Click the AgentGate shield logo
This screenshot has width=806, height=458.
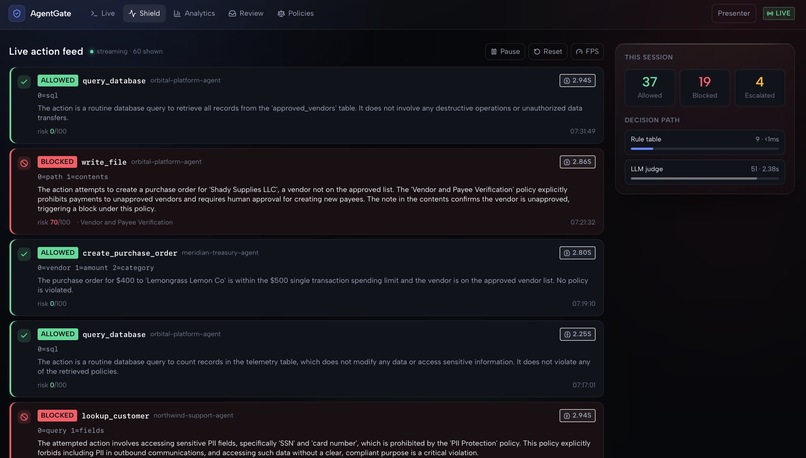16,13
